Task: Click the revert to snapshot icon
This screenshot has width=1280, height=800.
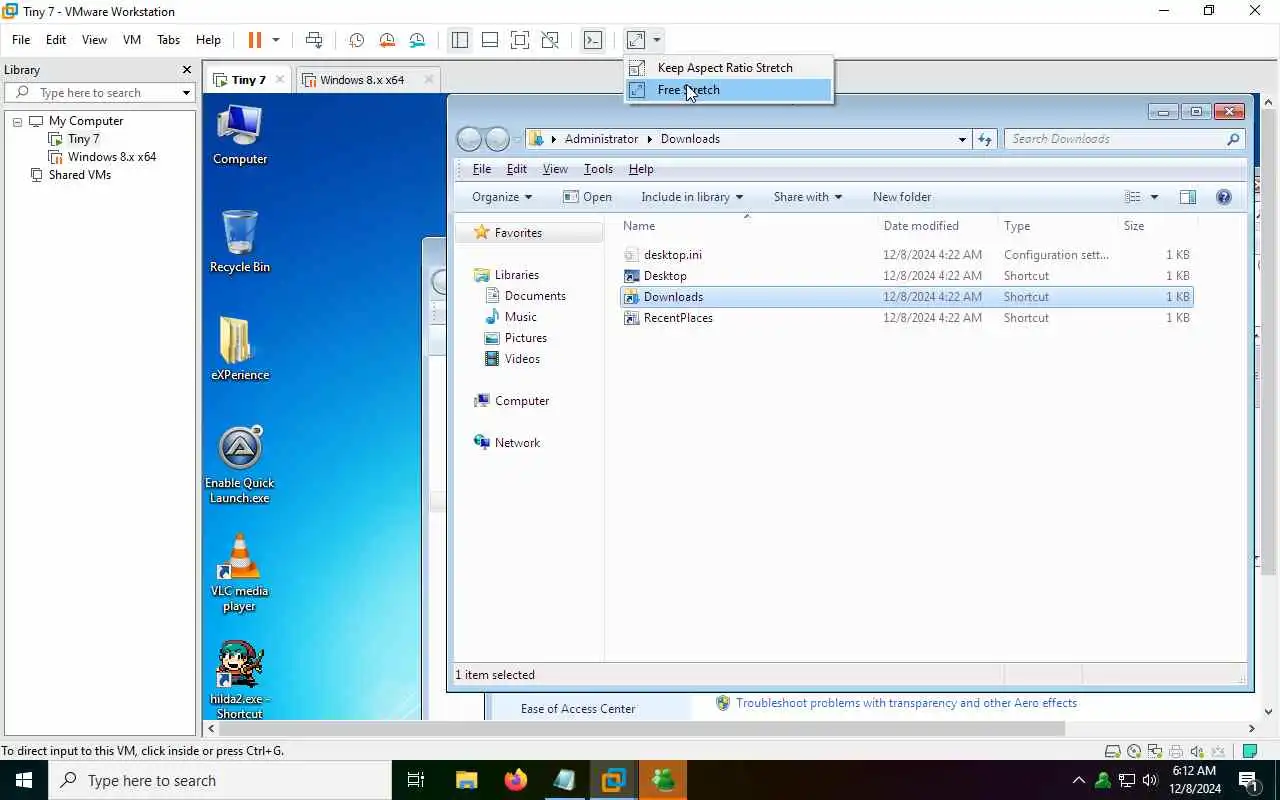Action: point(387,40)
